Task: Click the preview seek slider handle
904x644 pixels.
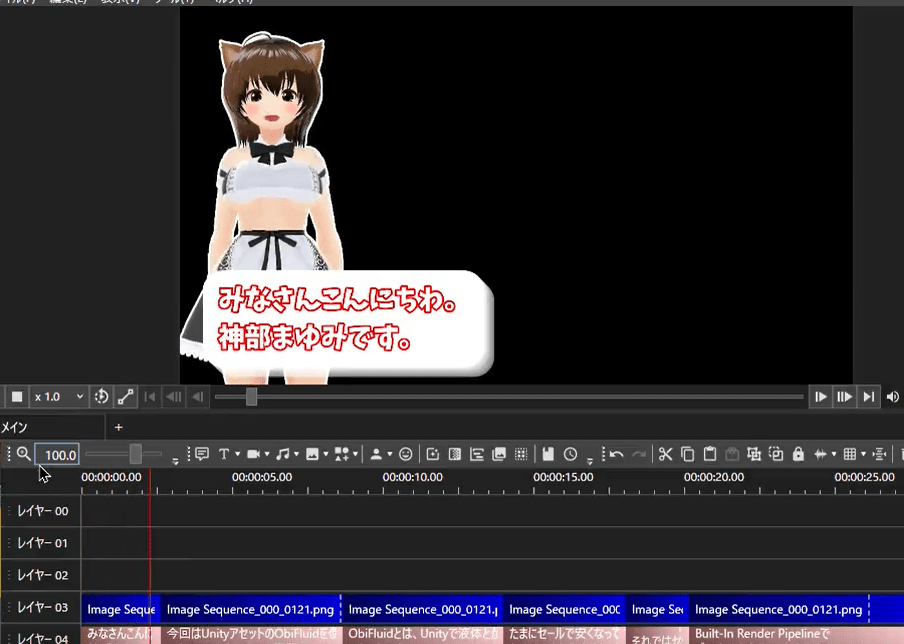Action: coord(251,397)
